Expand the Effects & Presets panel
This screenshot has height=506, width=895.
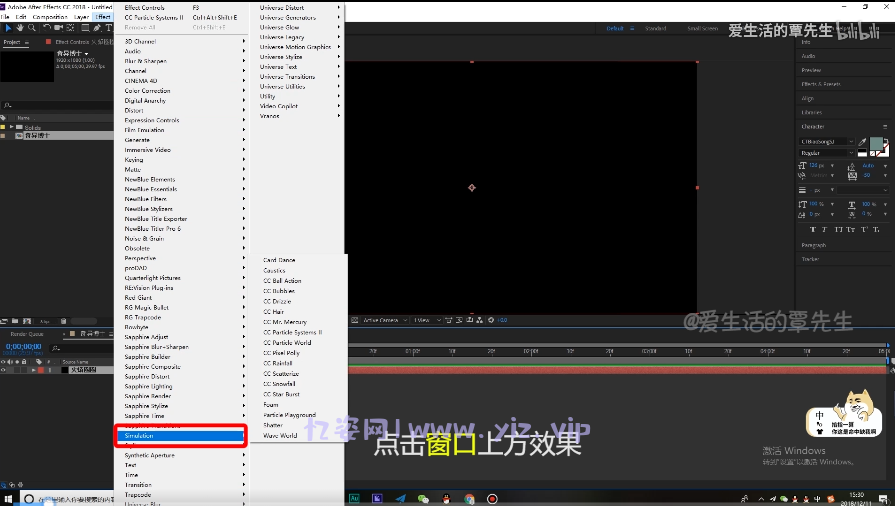point(820,84)
